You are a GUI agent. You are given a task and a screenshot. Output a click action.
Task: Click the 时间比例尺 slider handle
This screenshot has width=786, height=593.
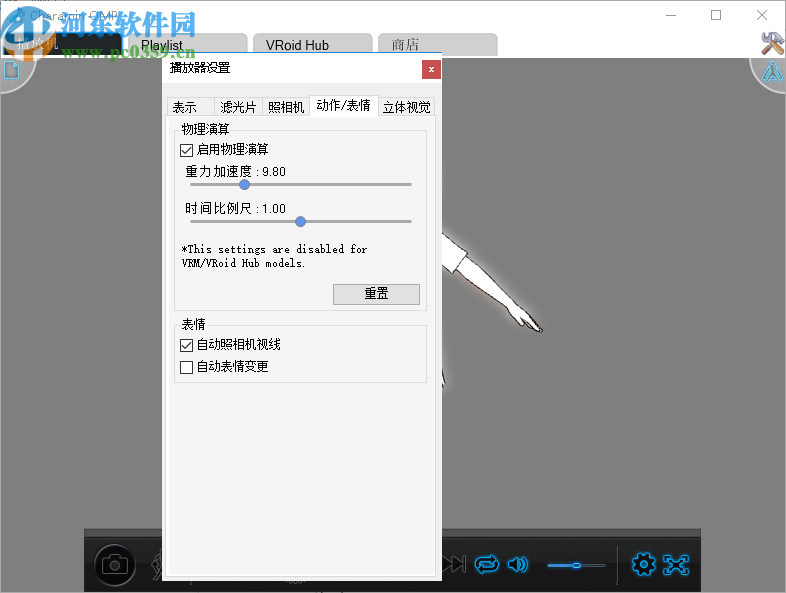tap(300, 222)
